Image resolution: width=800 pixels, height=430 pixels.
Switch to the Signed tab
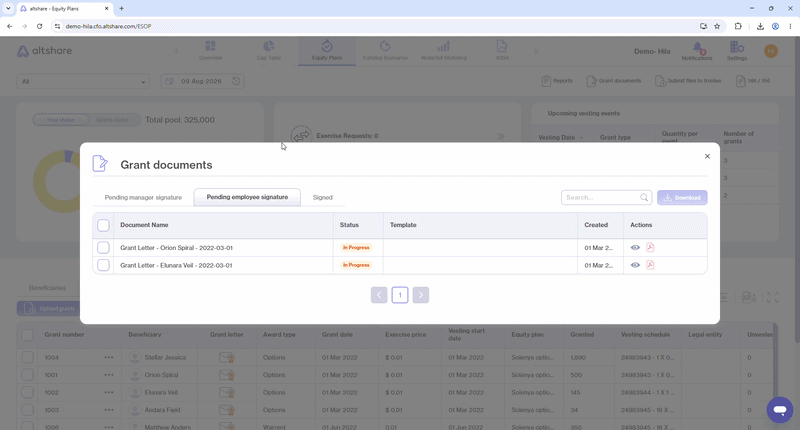(x=322, y=197)
